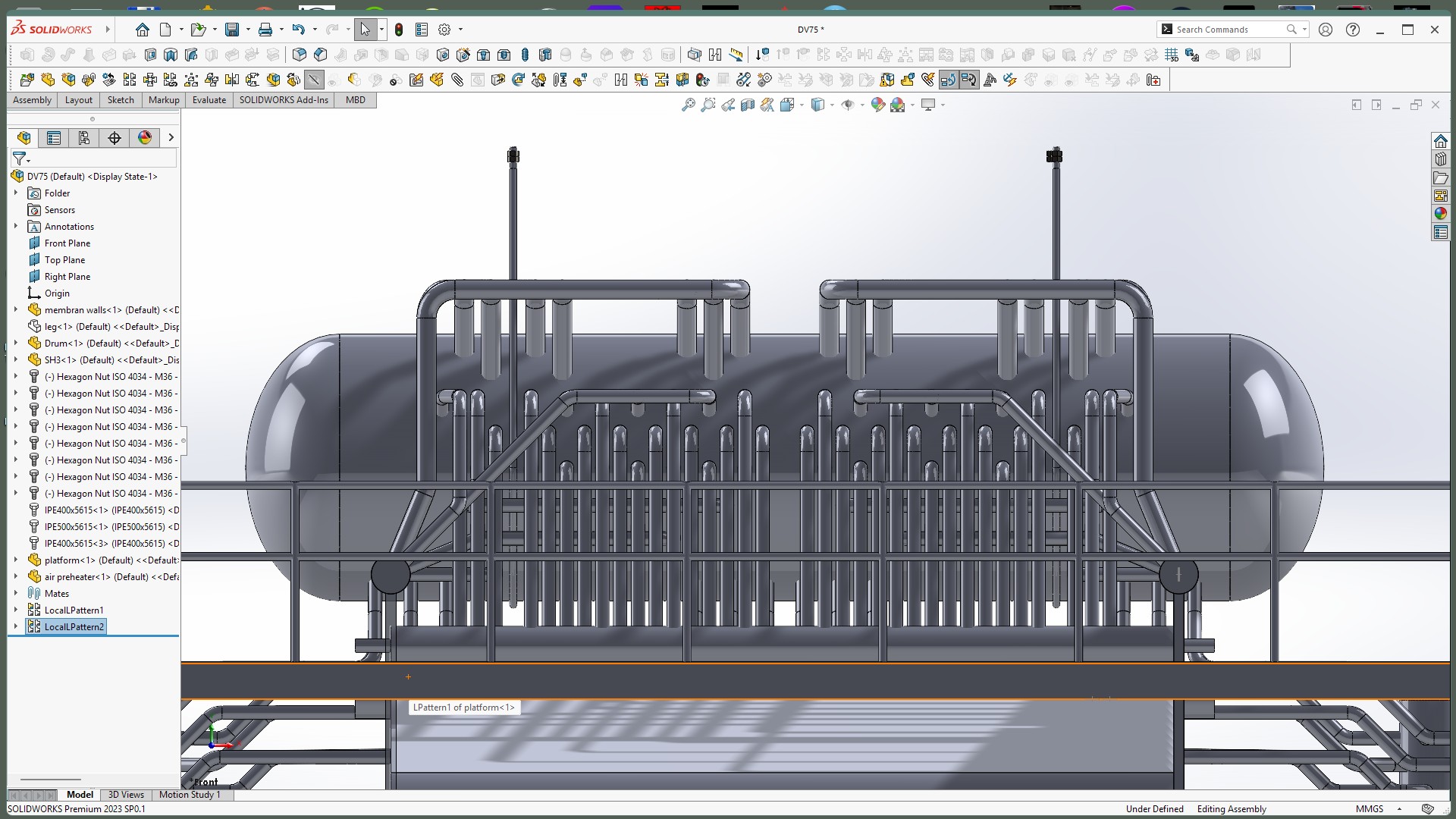Open the FeatureManager Design Tree tab icon
The height and width of the screenshot is (819, 1456).
[x=24, y=137]
